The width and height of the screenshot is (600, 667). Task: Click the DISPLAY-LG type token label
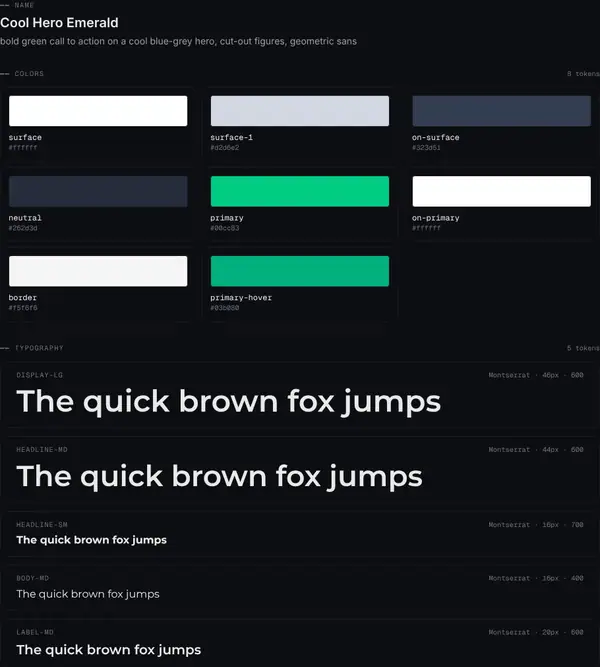point(40,375)
